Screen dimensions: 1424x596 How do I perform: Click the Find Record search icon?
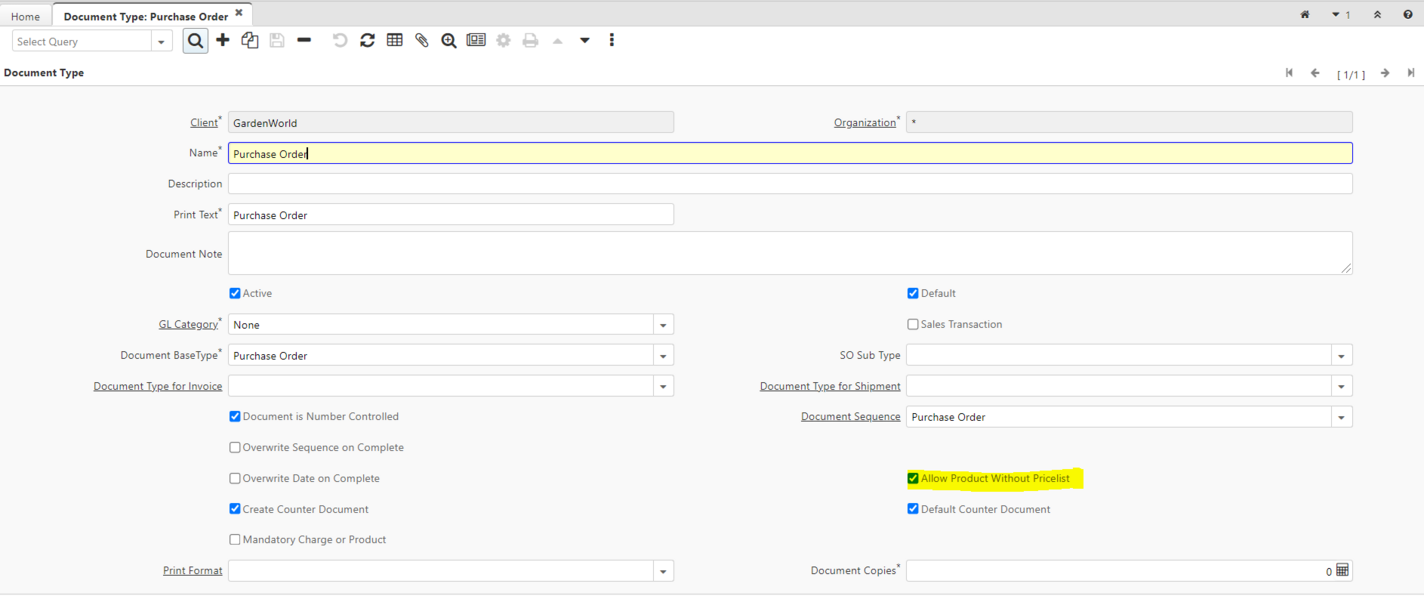click(195, 40)
